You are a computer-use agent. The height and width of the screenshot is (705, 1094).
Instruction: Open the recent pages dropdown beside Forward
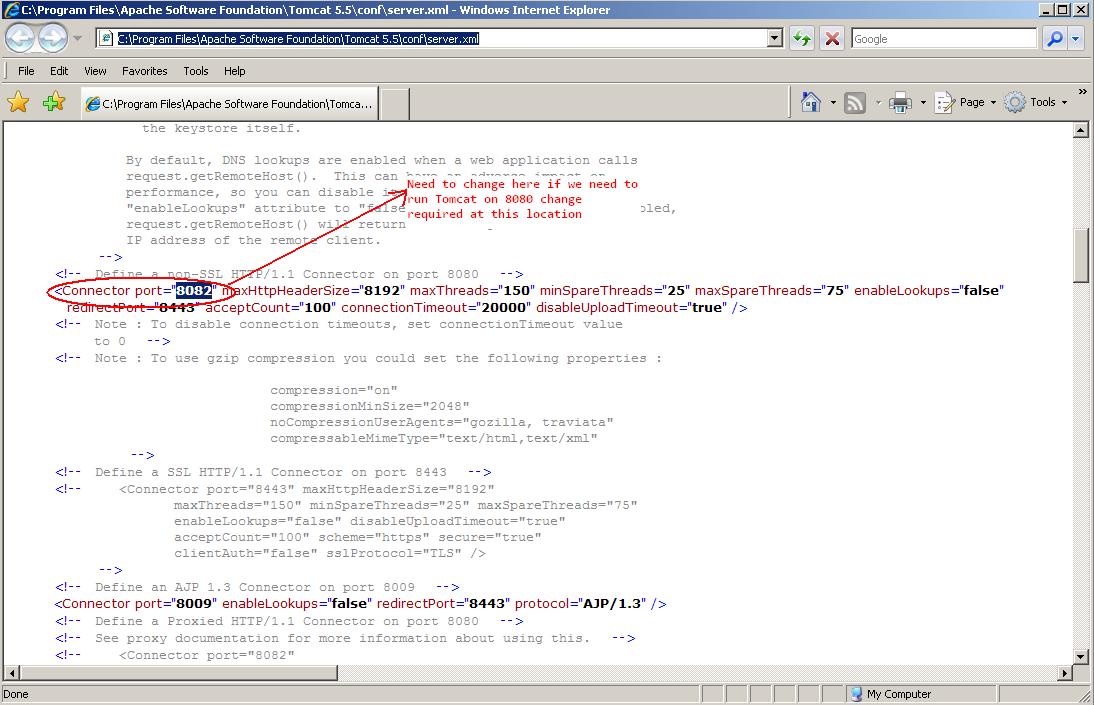tap(77, 38)
